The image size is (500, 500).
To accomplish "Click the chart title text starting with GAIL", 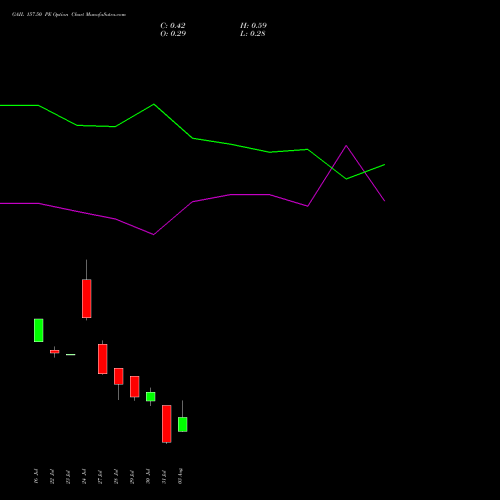I will click(x=69, y=15).
